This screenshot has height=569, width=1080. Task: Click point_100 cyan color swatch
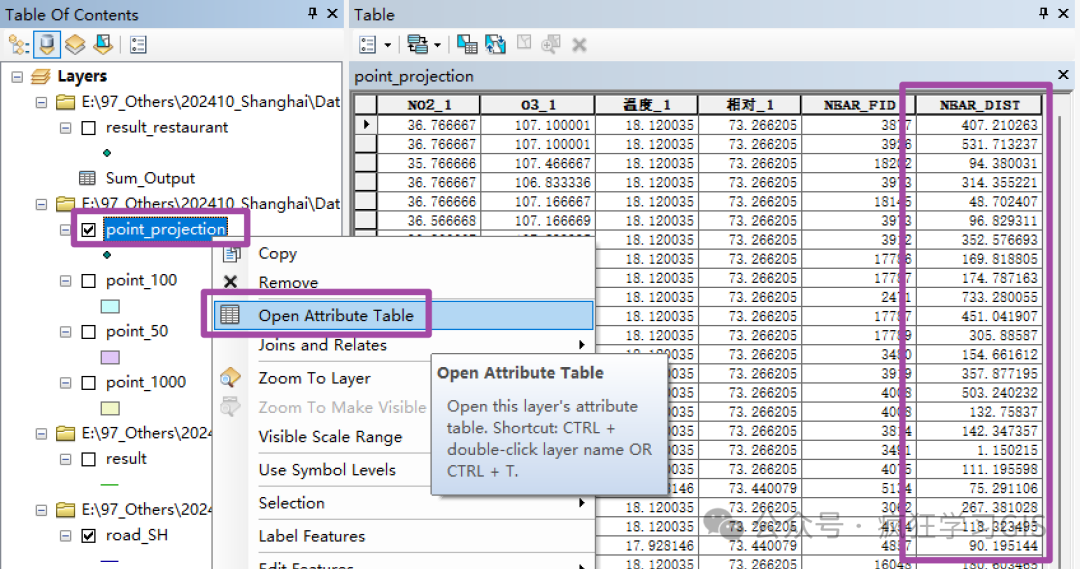pyautogui.click(x=110, y=306)
